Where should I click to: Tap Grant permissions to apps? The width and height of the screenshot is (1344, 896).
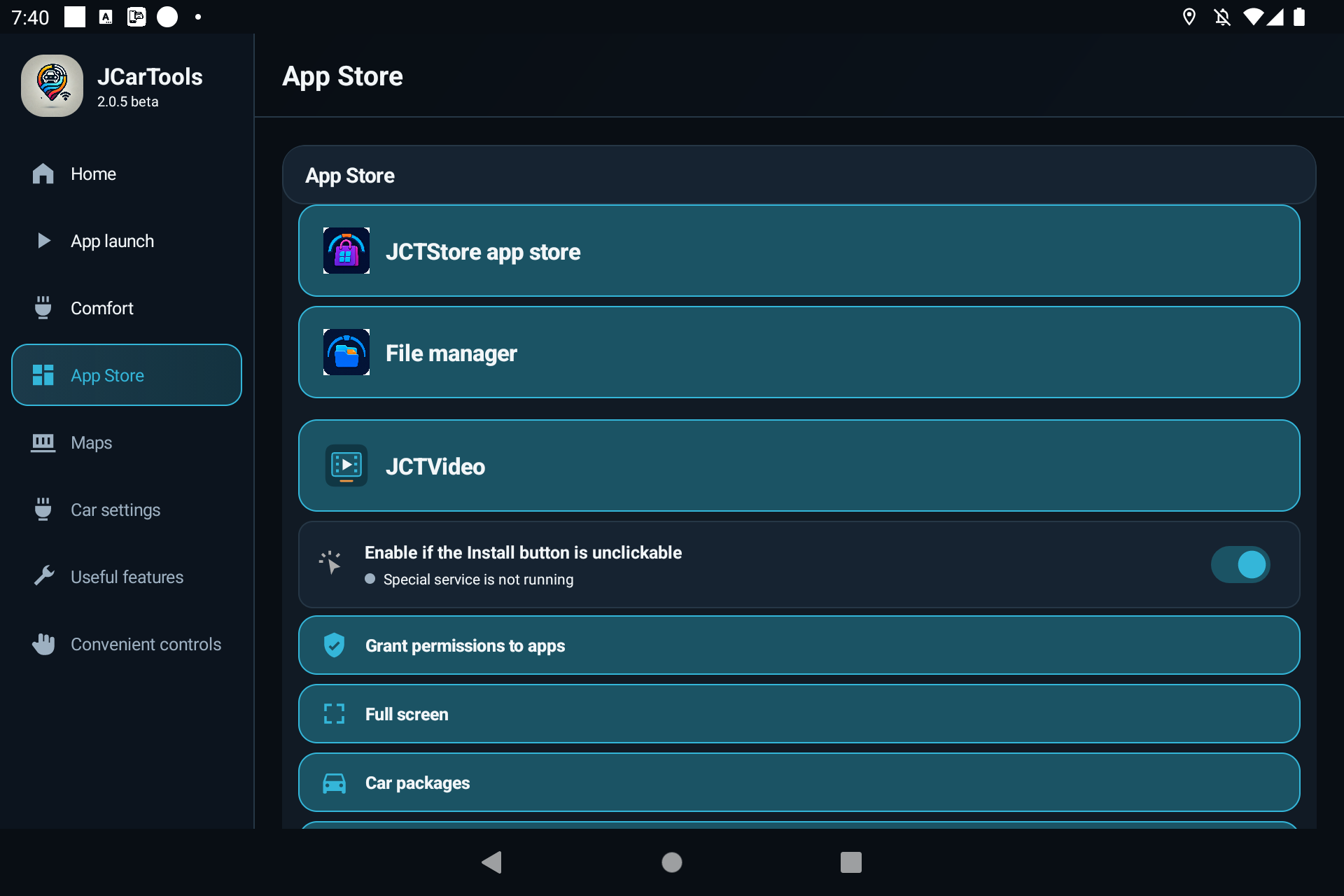tap(799, 645)
